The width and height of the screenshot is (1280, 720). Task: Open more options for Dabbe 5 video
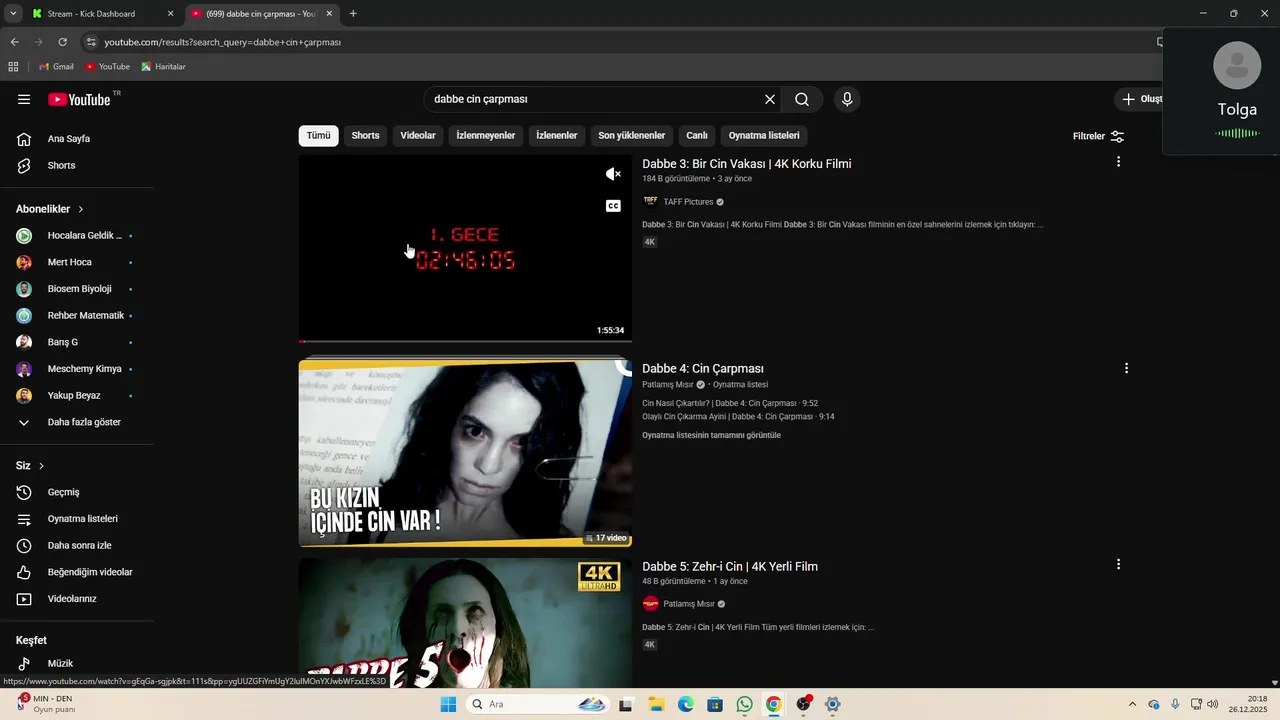[x=1118, y=564]
